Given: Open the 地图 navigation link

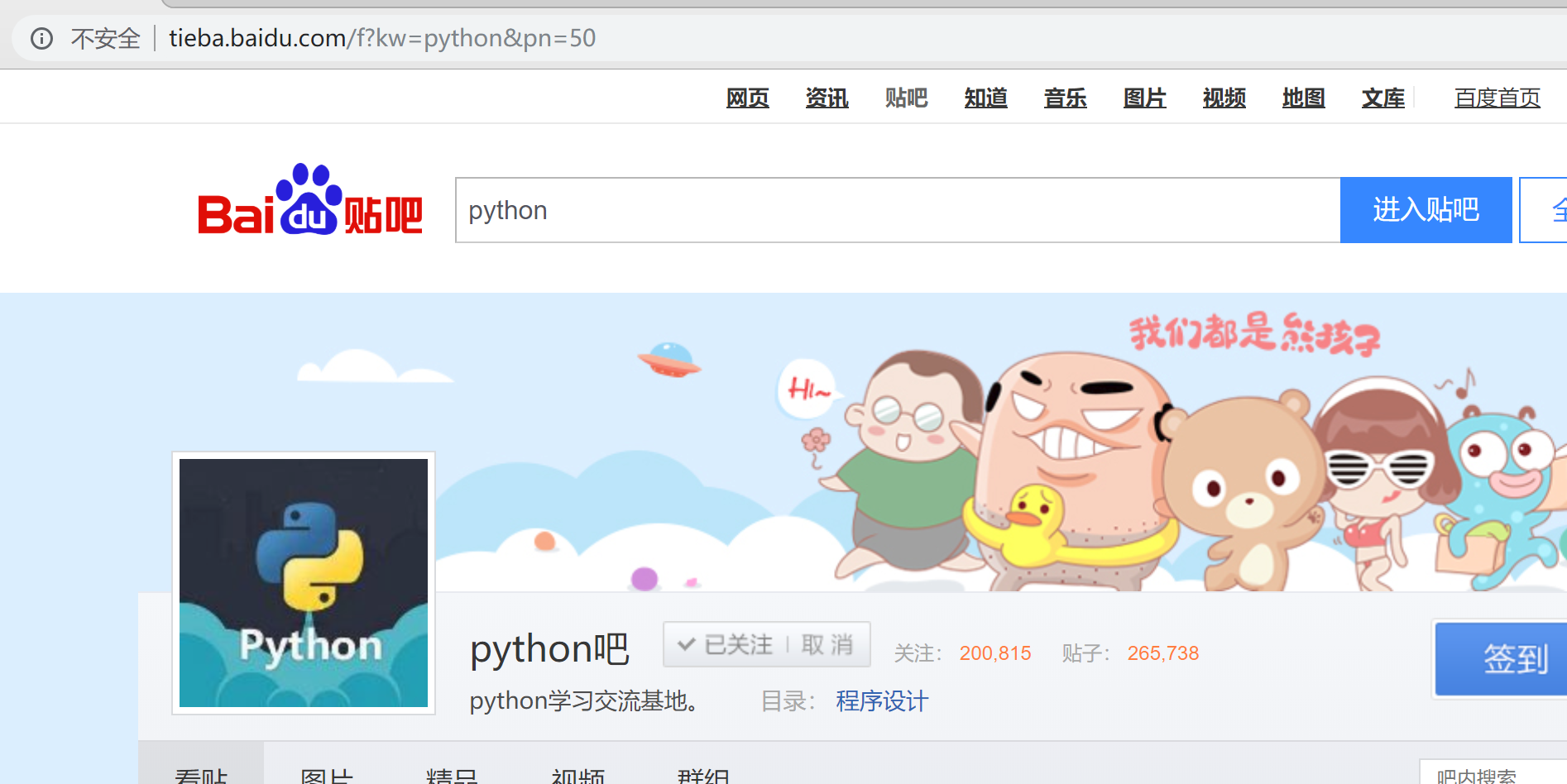Looking at the screenshot, I should (x=1304, y=98).
